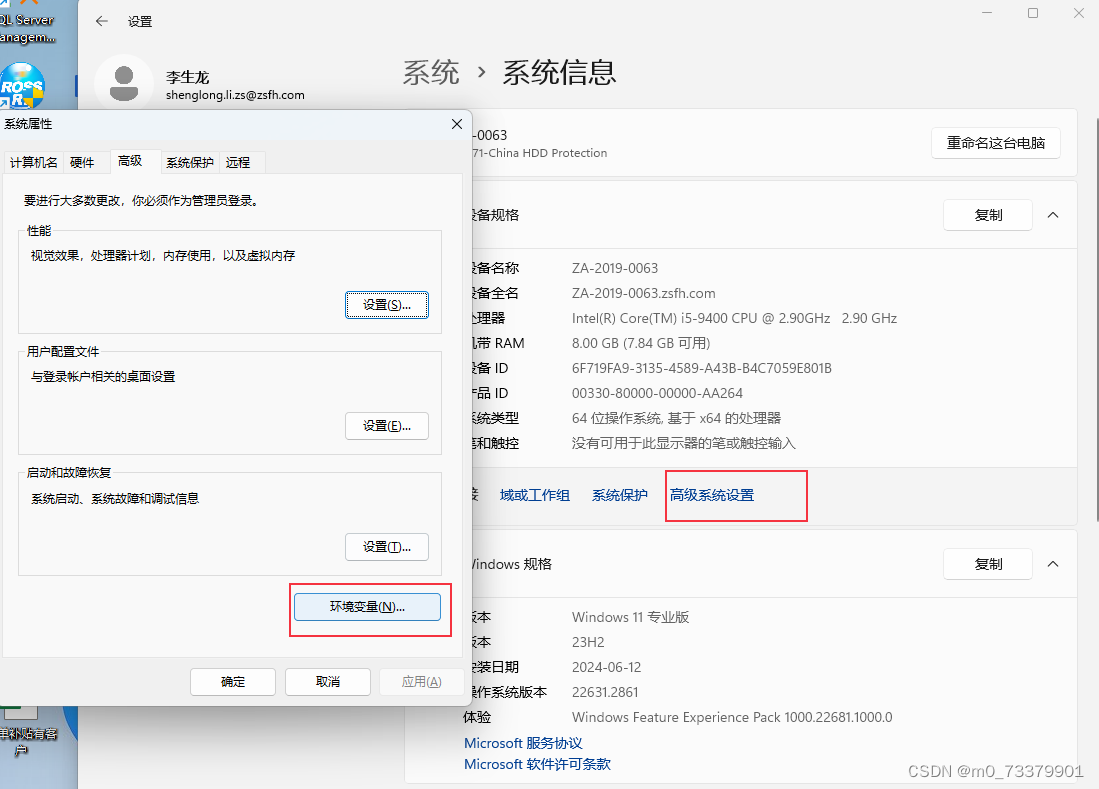Click the Settings window vertical scrollbar
1099x789 pixels.
click(x=1096, y=320)
